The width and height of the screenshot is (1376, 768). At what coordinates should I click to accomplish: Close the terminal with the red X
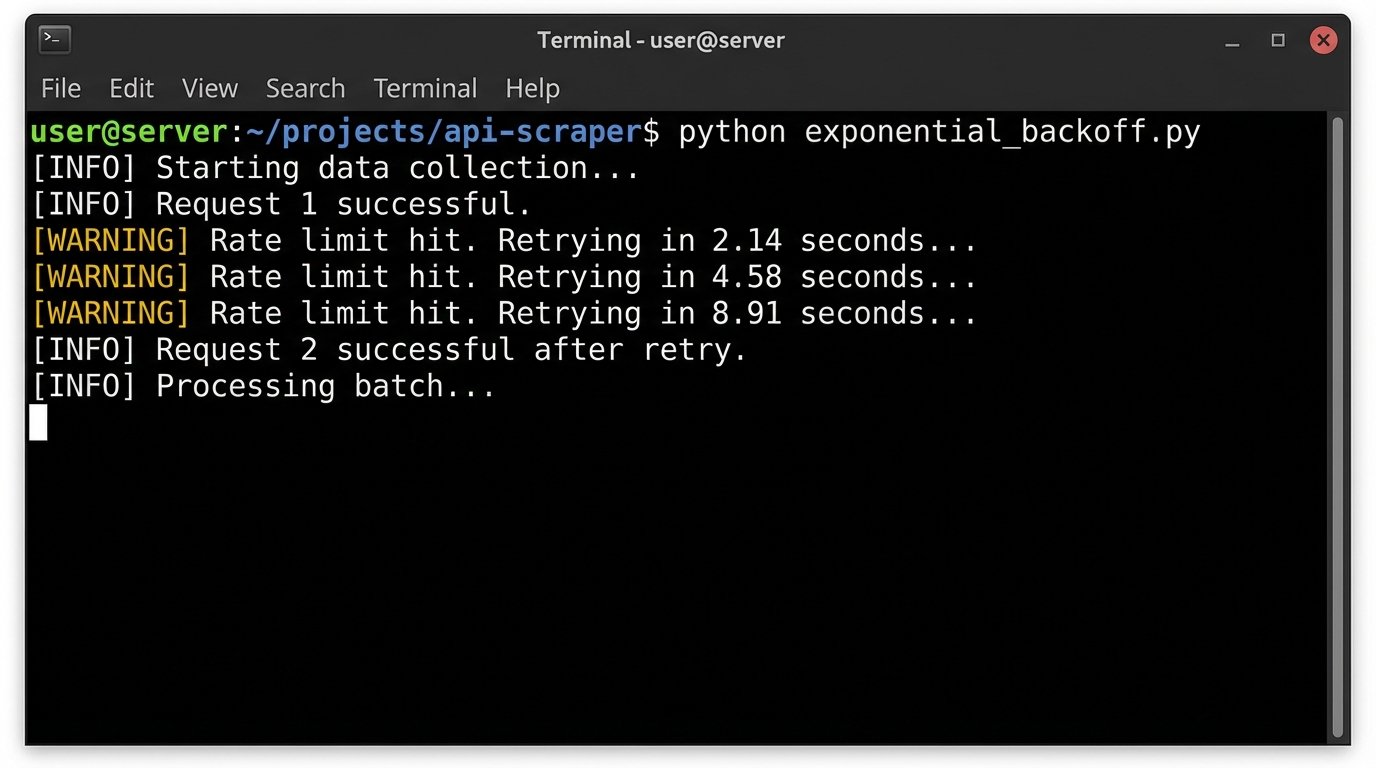(x=1323, y=40)
